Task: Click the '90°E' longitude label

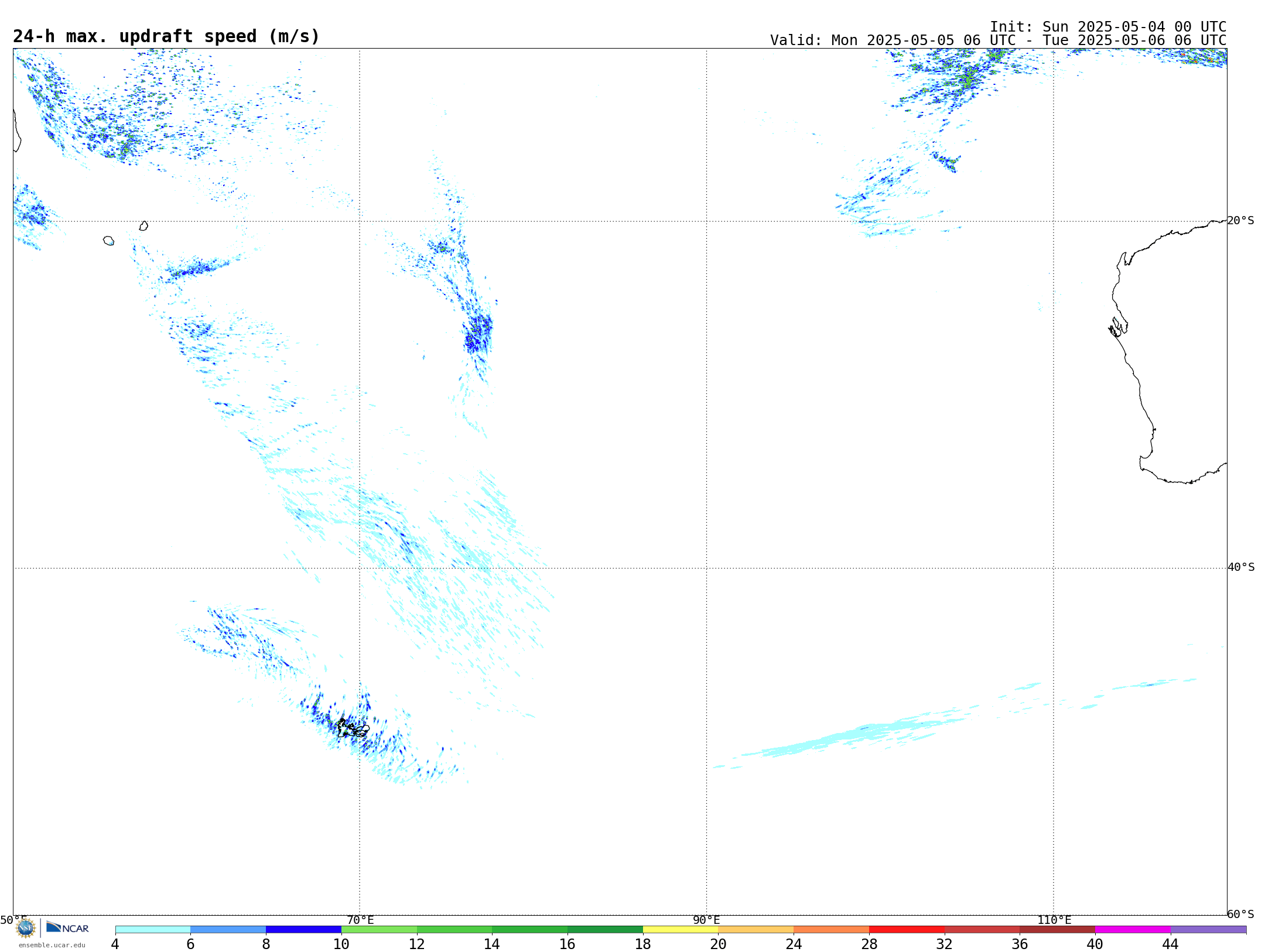Action: point(706,920)
